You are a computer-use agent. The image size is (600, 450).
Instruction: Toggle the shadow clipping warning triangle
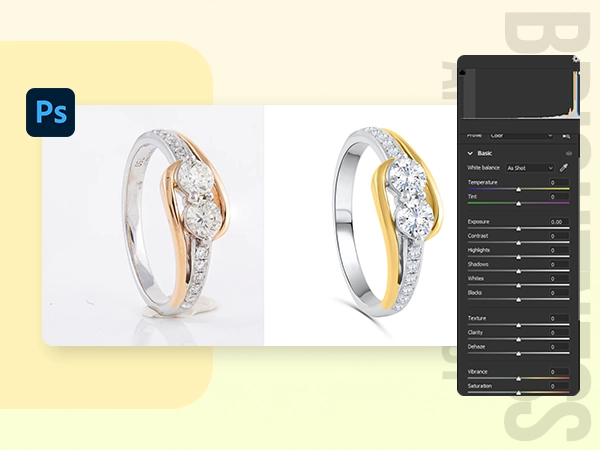463,72
